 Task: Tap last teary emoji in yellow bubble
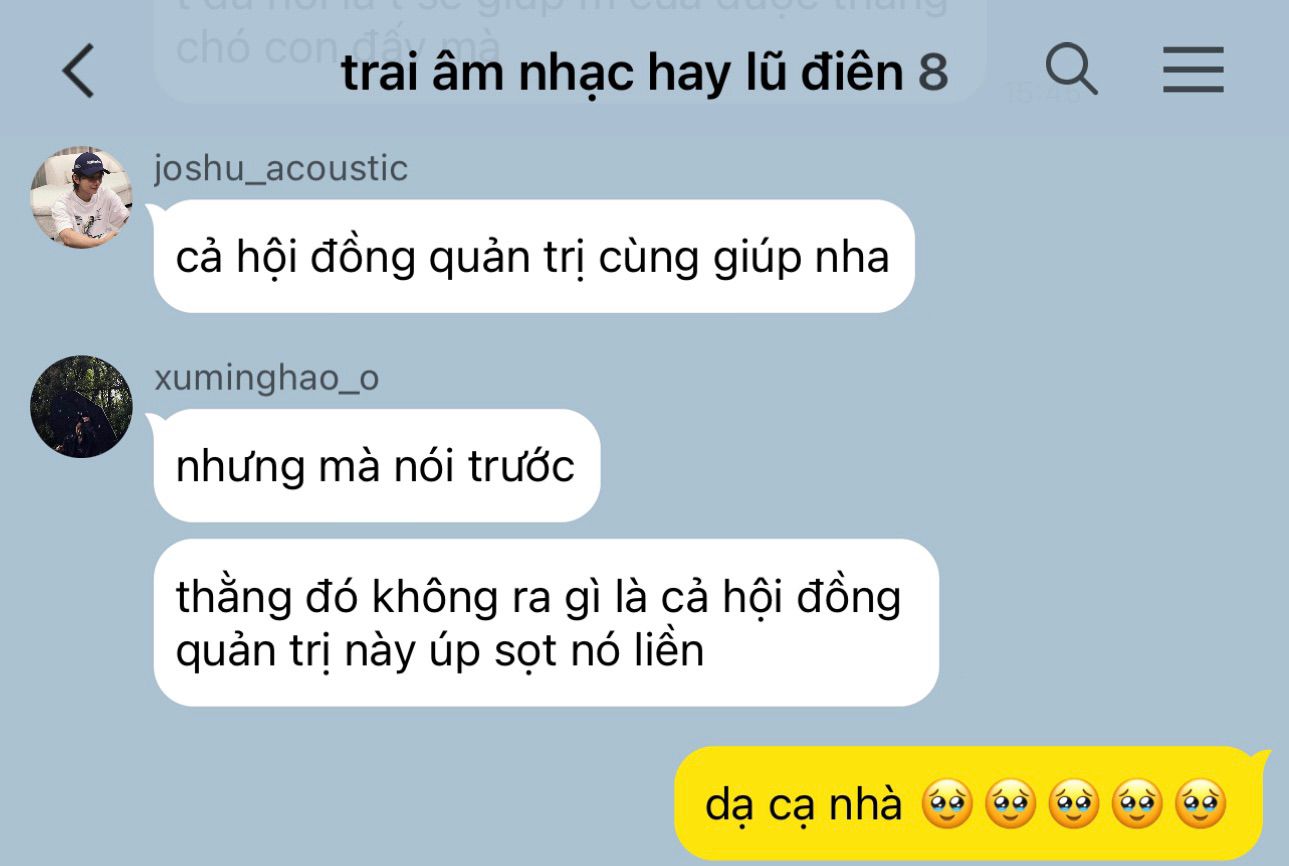click(x=1200, y=806)
